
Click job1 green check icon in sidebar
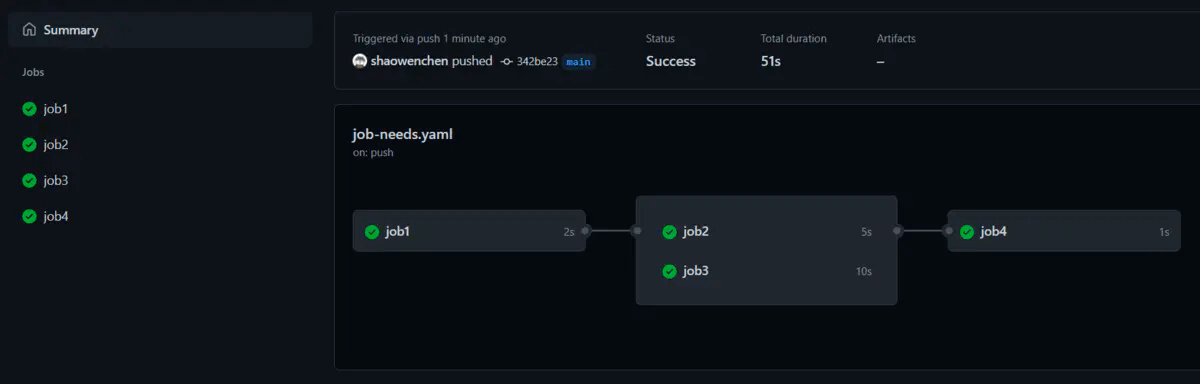pyautogui.click(x=29, y=109)
